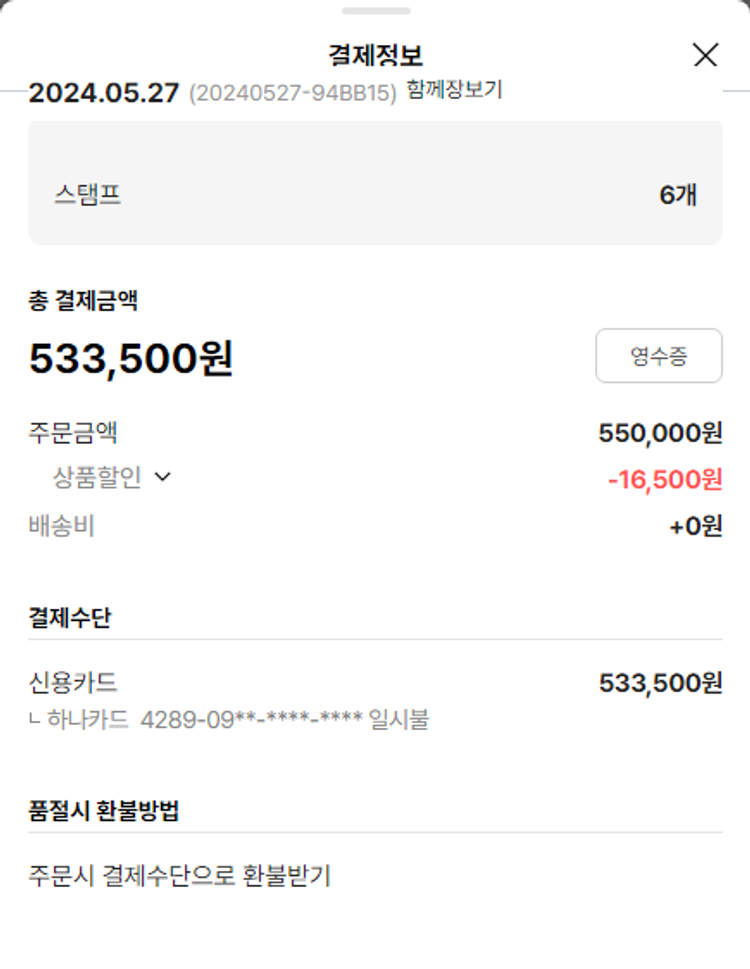Open the 영수증 receipt button

pos(658,356)
